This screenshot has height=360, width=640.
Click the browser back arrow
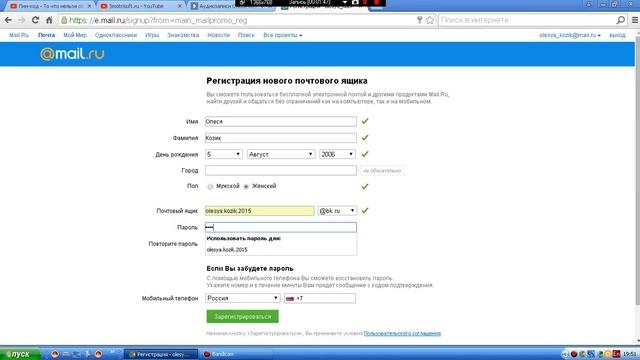click(8, 20)
